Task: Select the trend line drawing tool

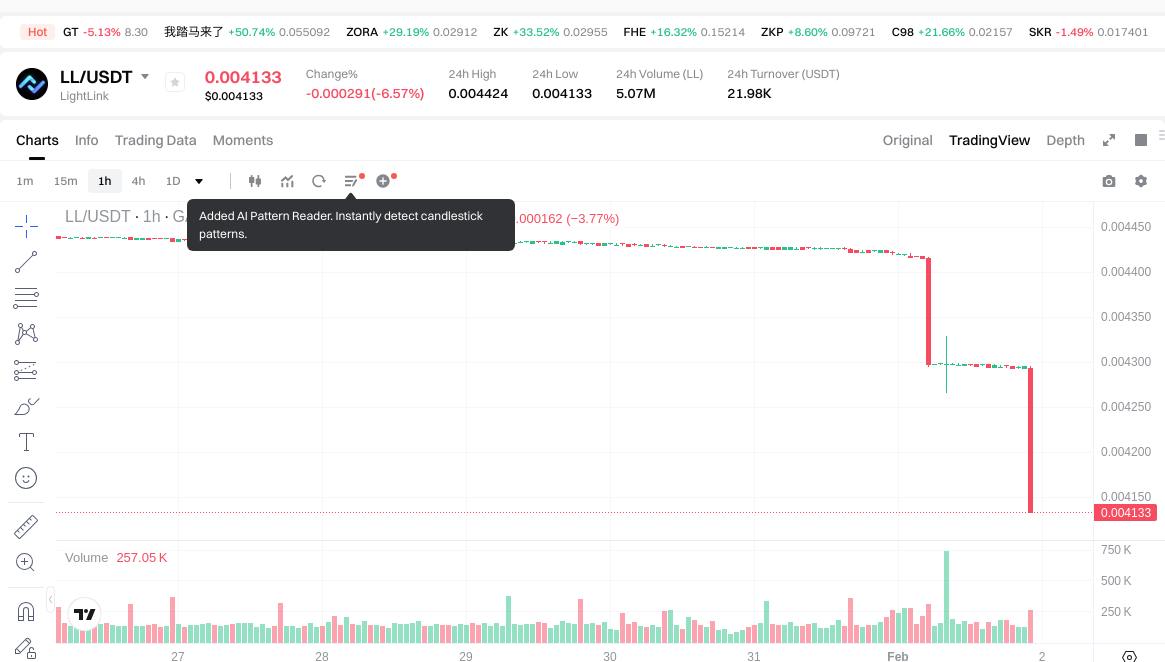Action: point(26,262)
